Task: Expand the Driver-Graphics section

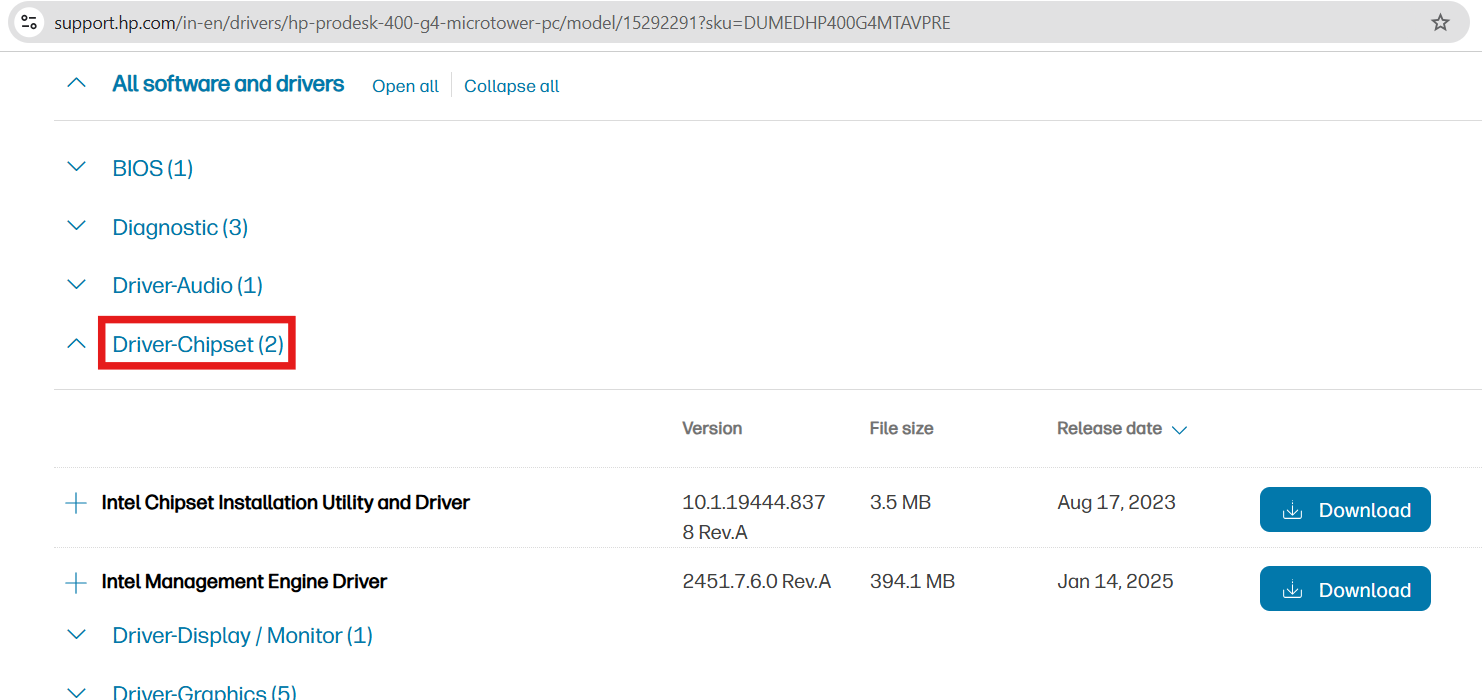Action: [77, 690]
